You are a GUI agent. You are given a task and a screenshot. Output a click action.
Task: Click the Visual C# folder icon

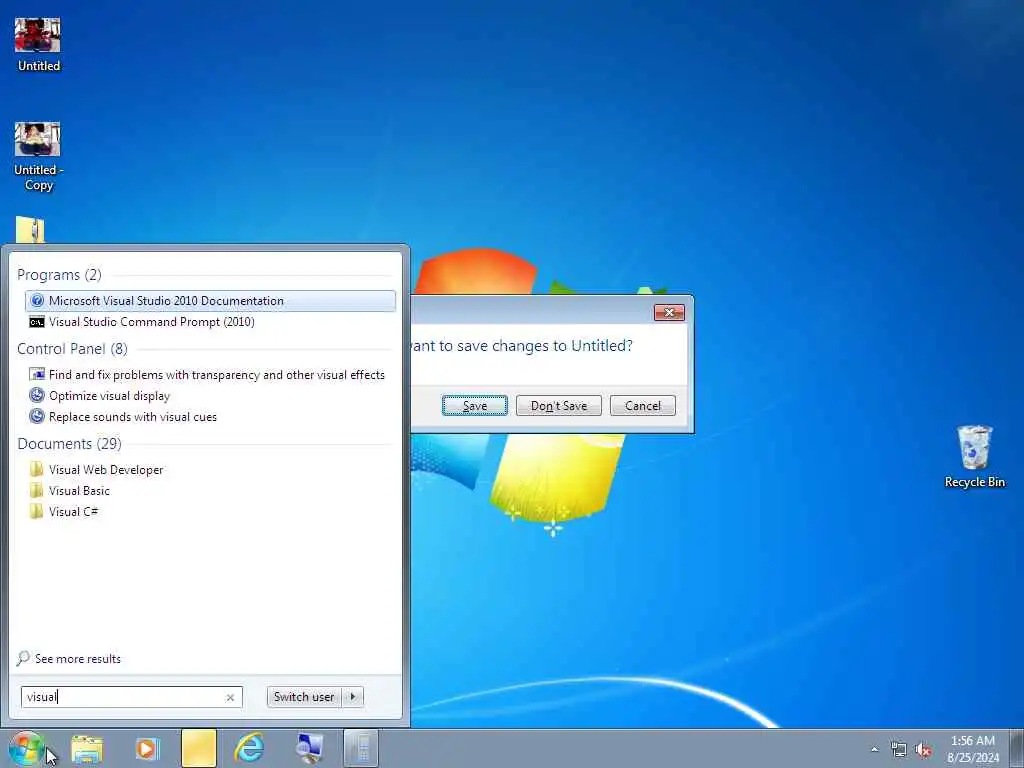(x=37, y=511)
